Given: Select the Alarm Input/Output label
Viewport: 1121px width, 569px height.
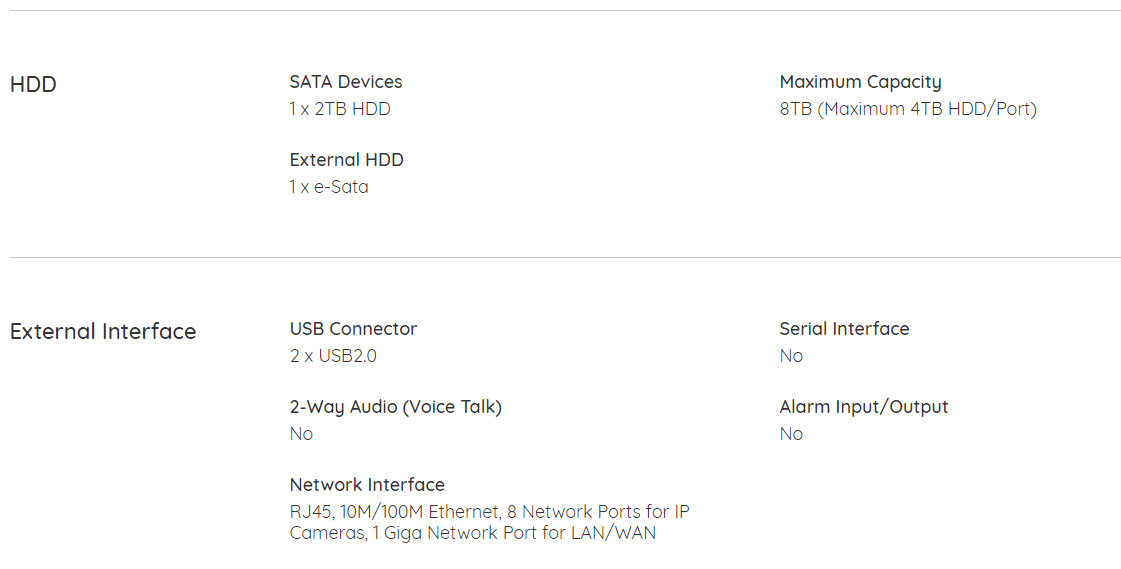Looking at the screenshot, I should 864,407.
